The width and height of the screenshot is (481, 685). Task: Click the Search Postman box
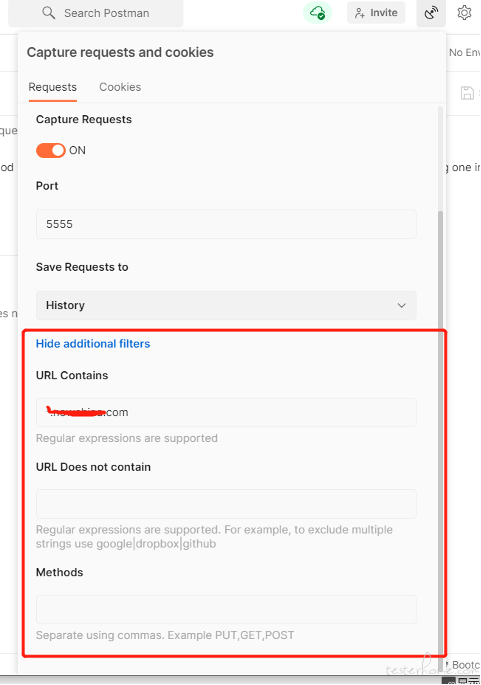tap(96, 13)
